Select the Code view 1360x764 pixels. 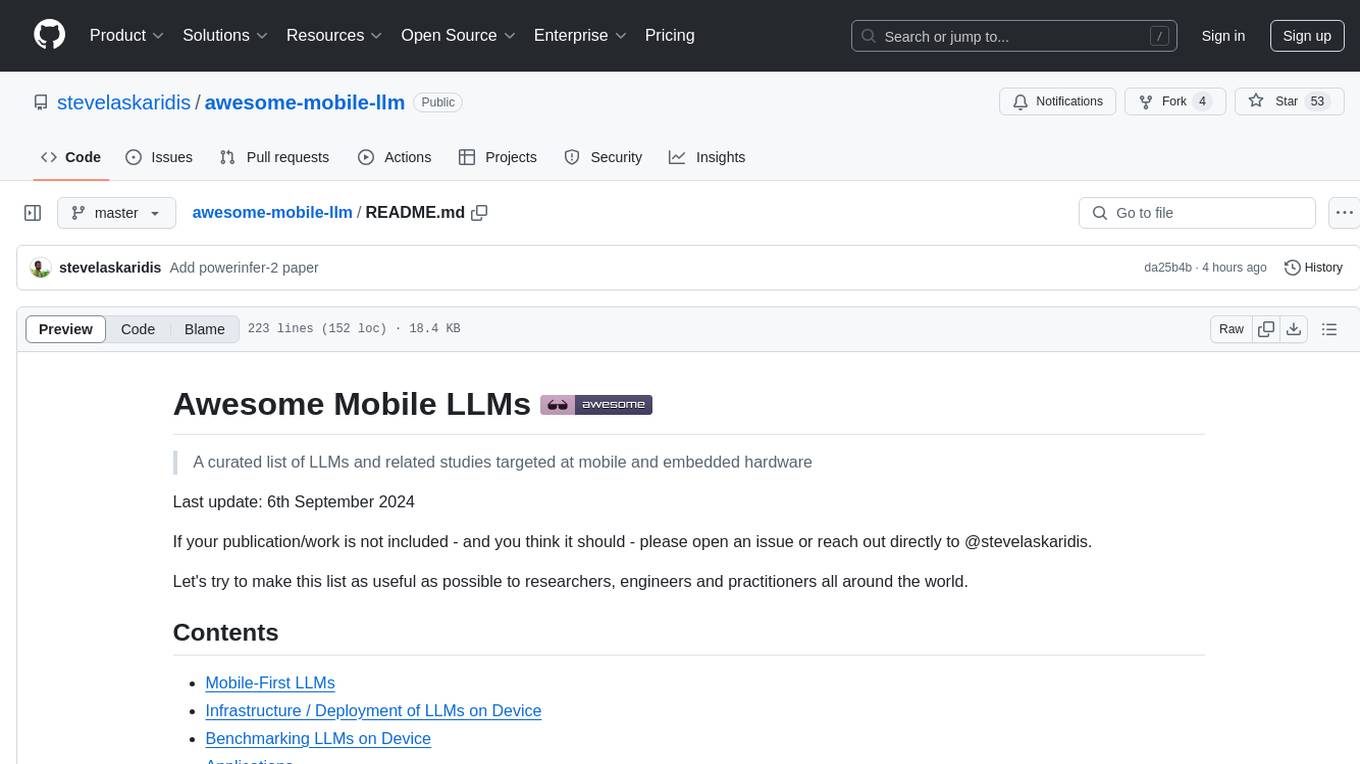pyautogui.click(x=138, y=329)
